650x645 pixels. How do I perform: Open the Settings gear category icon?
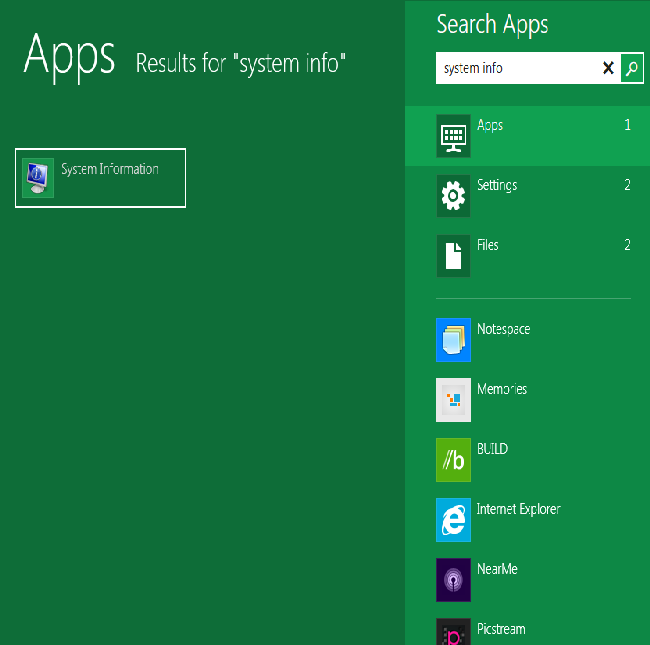coord(453,196)
